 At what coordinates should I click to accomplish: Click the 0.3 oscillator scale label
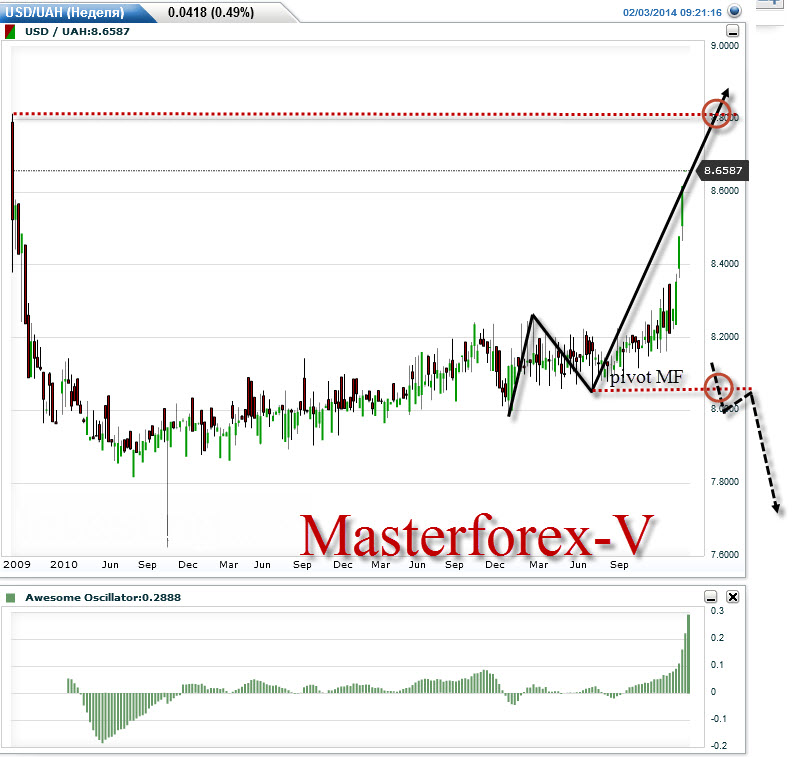coord(717,611)
